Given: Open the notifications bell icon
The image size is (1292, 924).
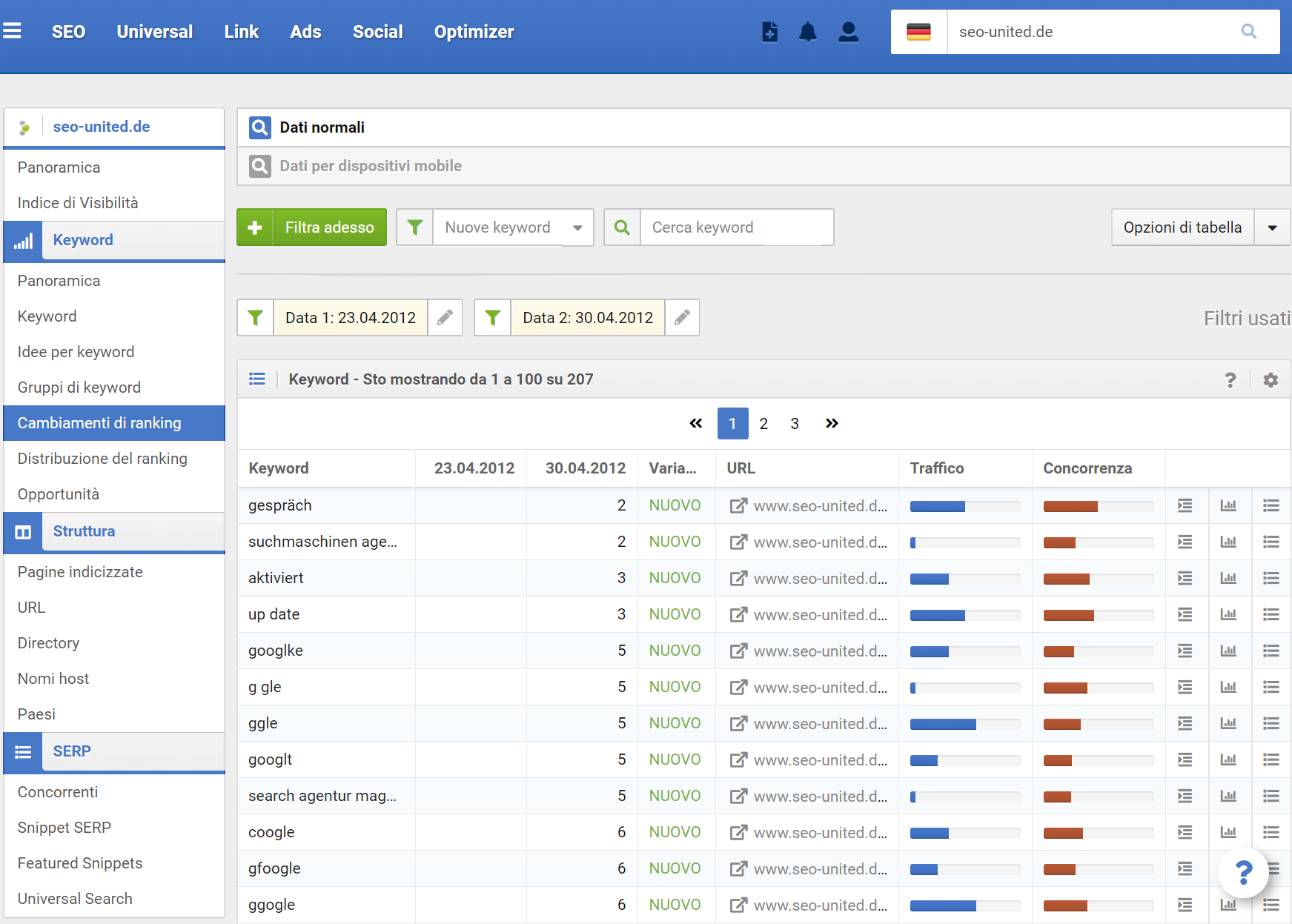Looking at the screenshot, I should tap(808, 32).
